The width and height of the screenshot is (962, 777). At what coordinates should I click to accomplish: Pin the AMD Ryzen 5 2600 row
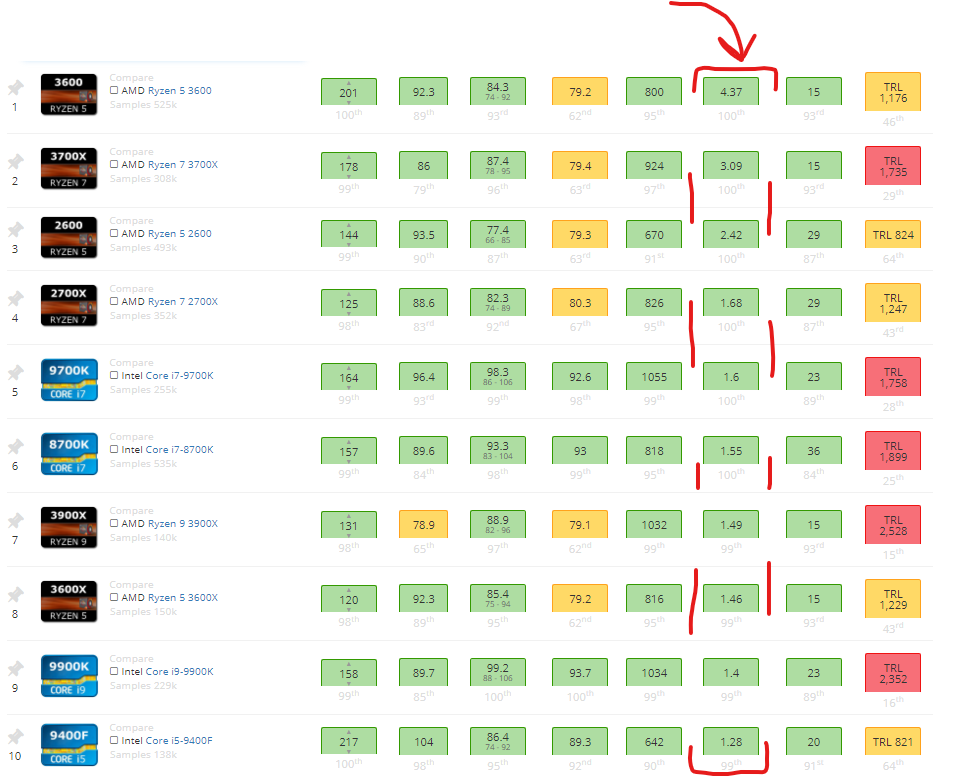15,230
